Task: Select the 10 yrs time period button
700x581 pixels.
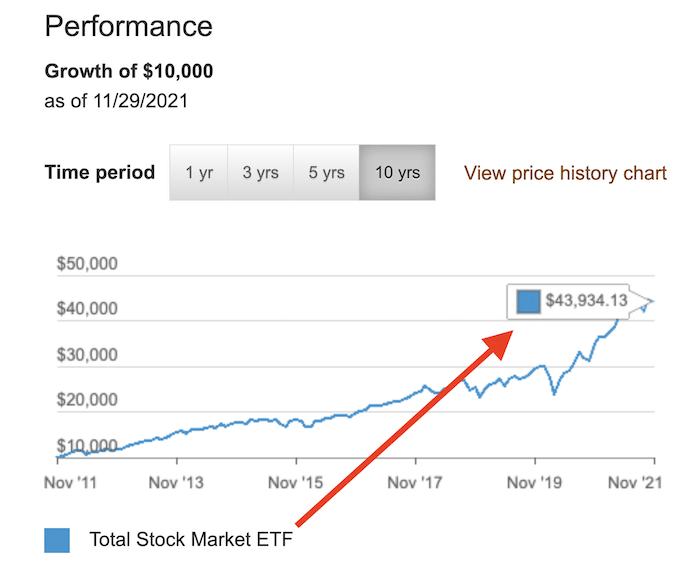Action: click(x=397, y=172)
